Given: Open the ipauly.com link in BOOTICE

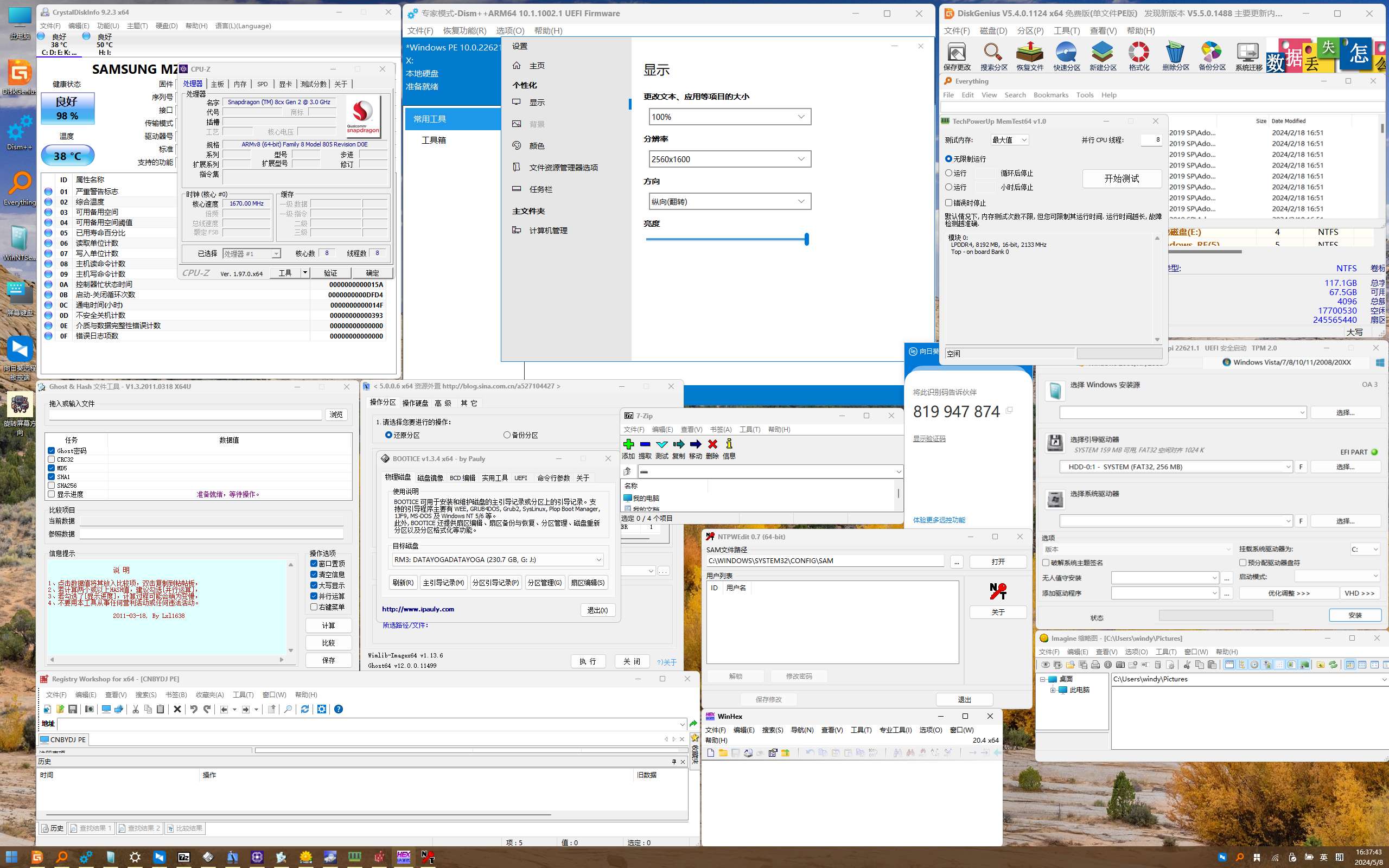Looking at the screenshot, I should pyautogui.click(x=418, y=609).
